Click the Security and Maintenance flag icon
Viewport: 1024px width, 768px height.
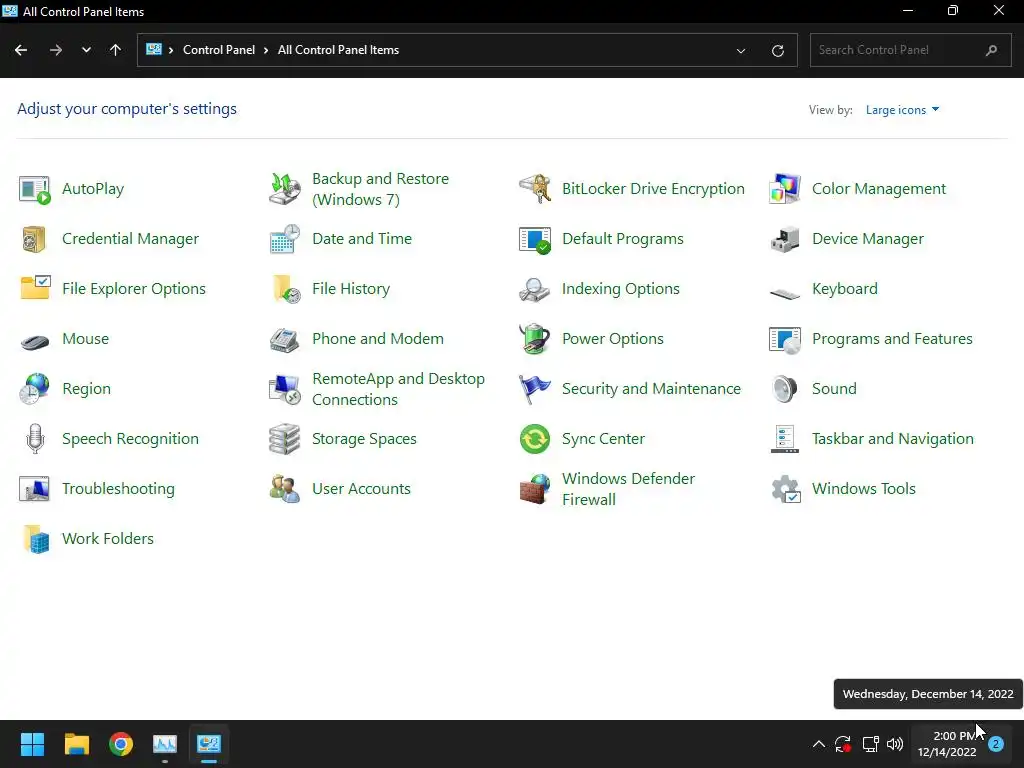coord(535,389)
